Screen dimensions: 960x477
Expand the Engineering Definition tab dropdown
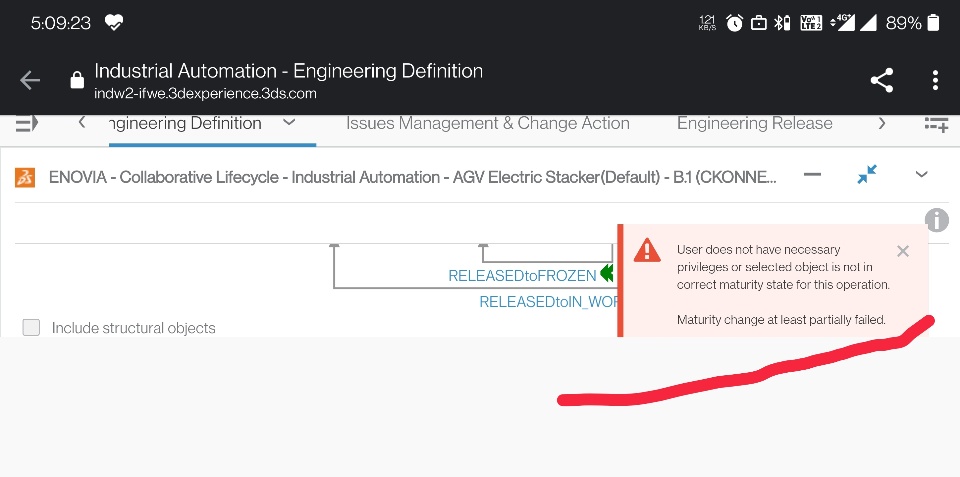[289, 123]
